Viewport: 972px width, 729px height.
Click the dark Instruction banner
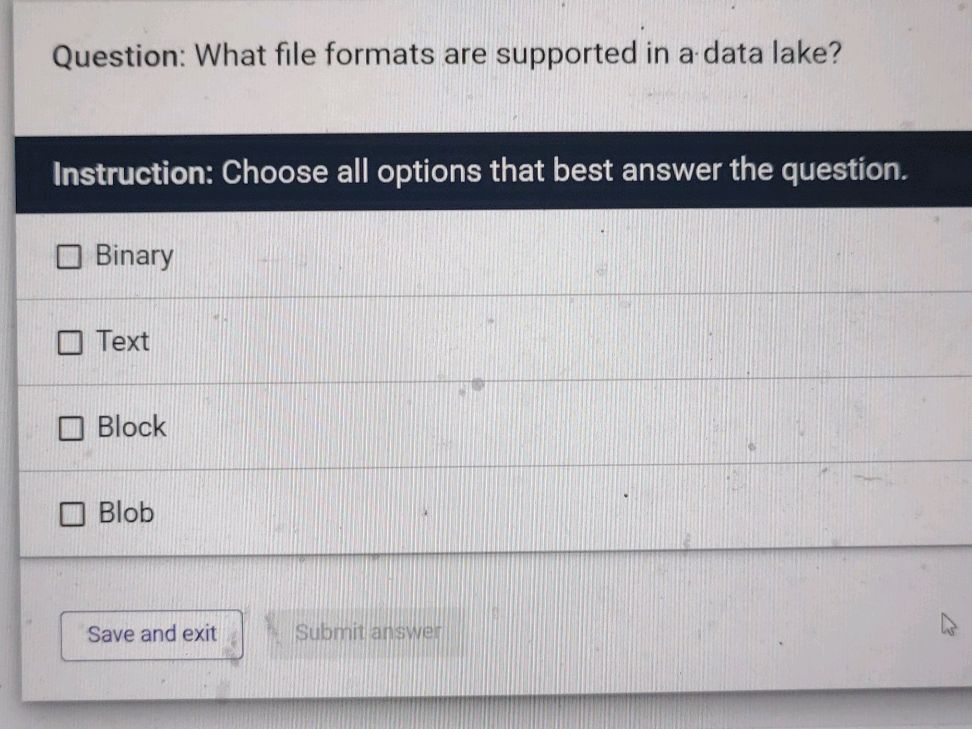(x=486, y=172)
